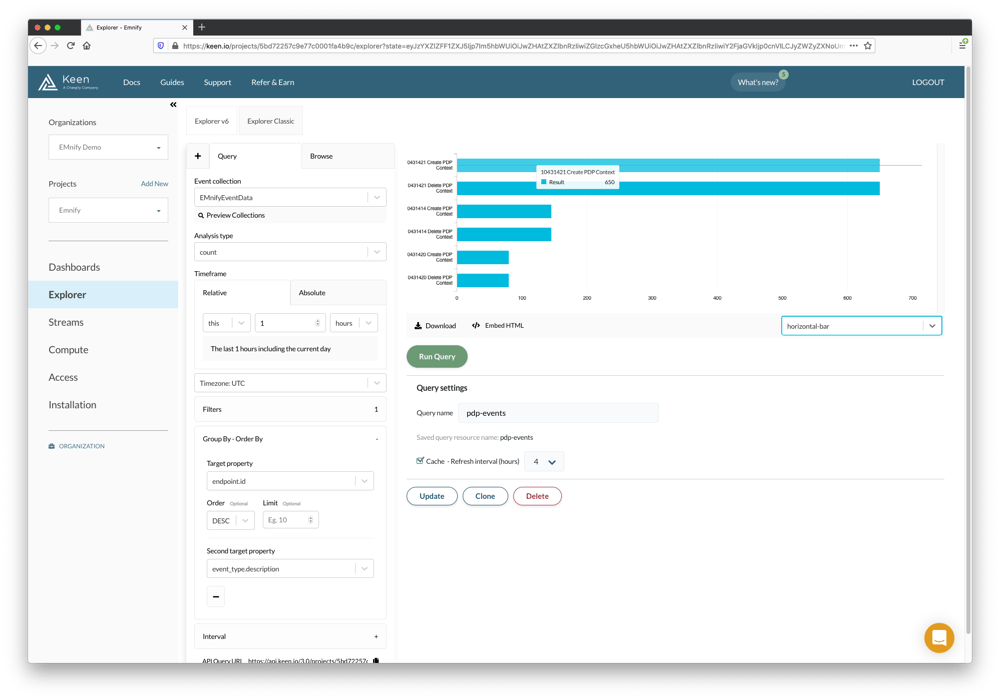This screenshot has height=700, width=1000.
Task: Open the page actions ellipsis menu
Action: click(x=853, y=46)
